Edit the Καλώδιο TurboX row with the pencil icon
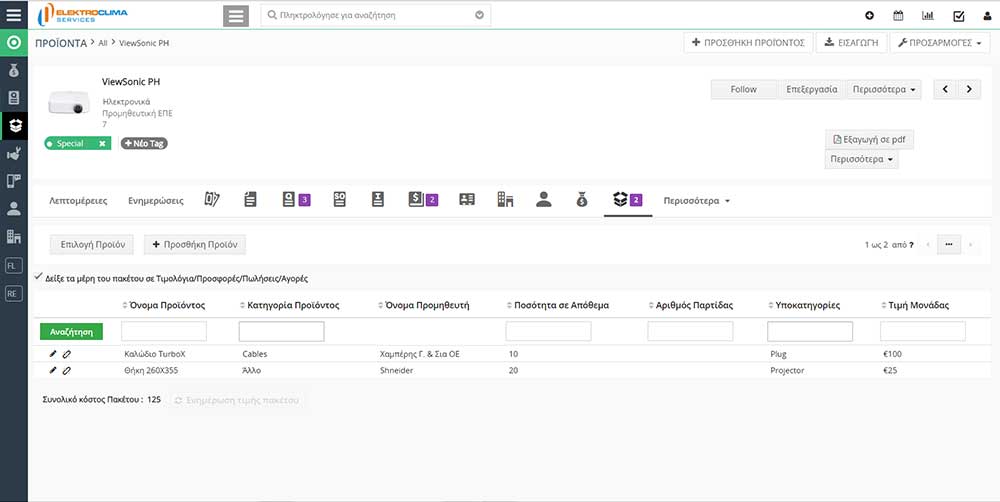The width and height of the screenshot is (1000, 502). pos(53,353)
